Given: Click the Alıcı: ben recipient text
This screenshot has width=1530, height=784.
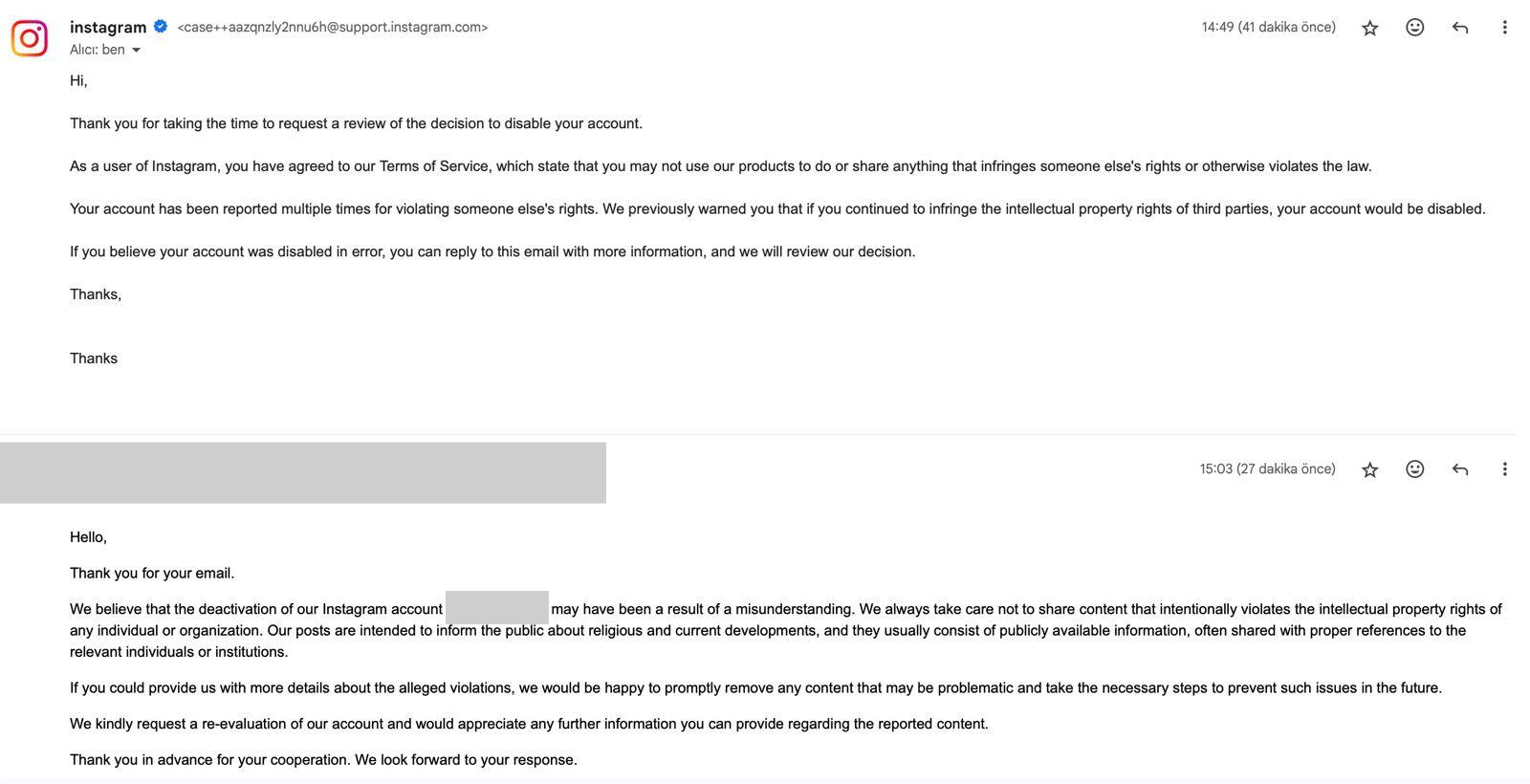Looking at the screenshot, I should (x=98, y=50).
